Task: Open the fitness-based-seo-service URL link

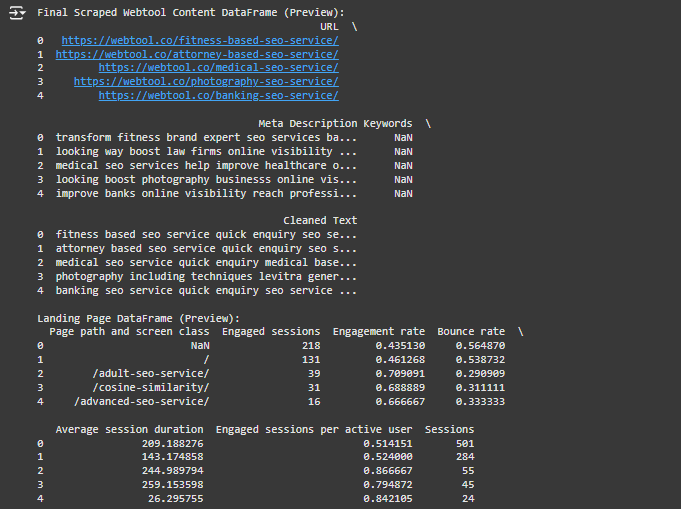Action: pyautogui.click(x=200, y=40)
